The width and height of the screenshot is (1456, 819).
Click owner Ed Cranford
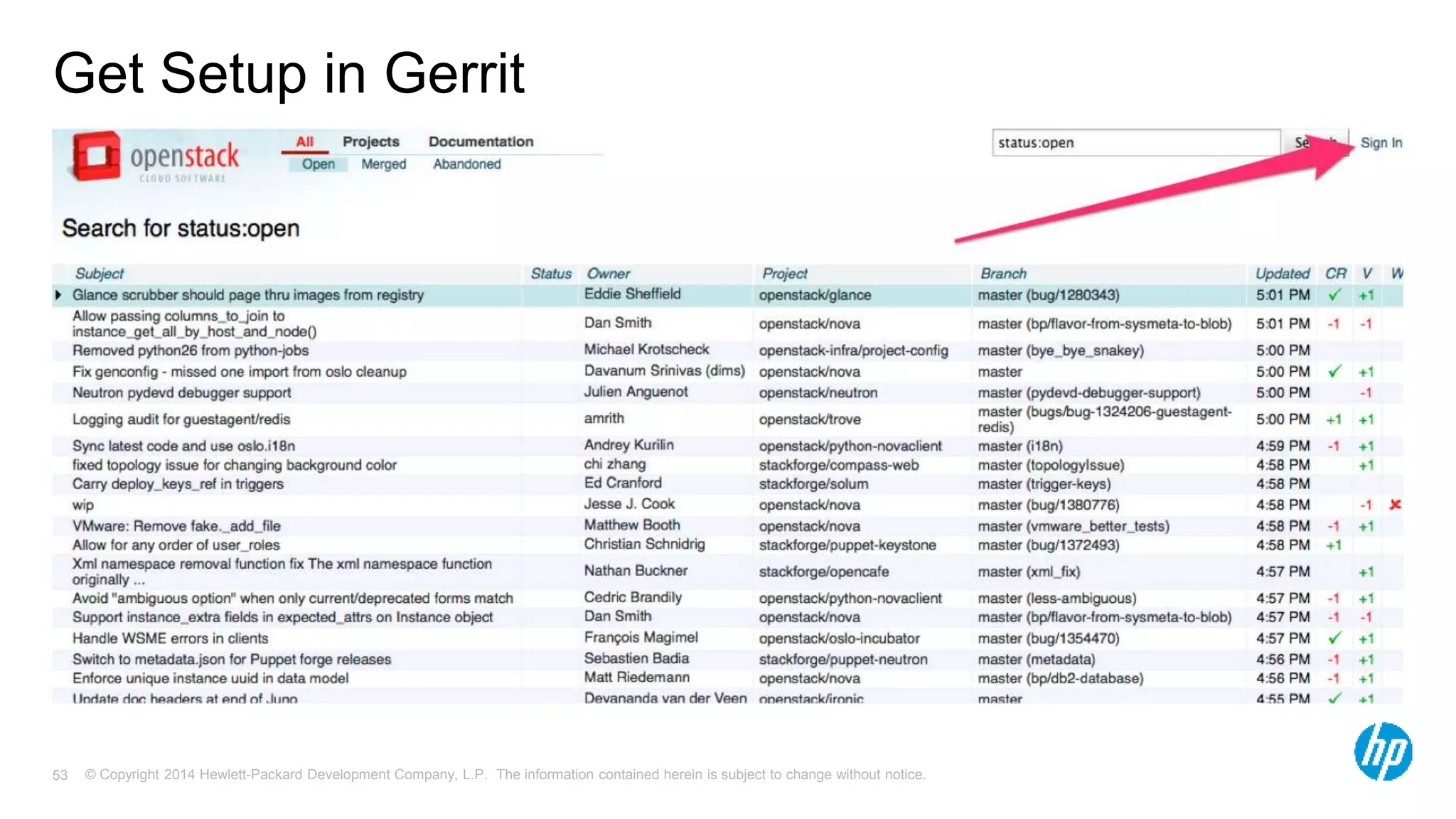[623, 483]
